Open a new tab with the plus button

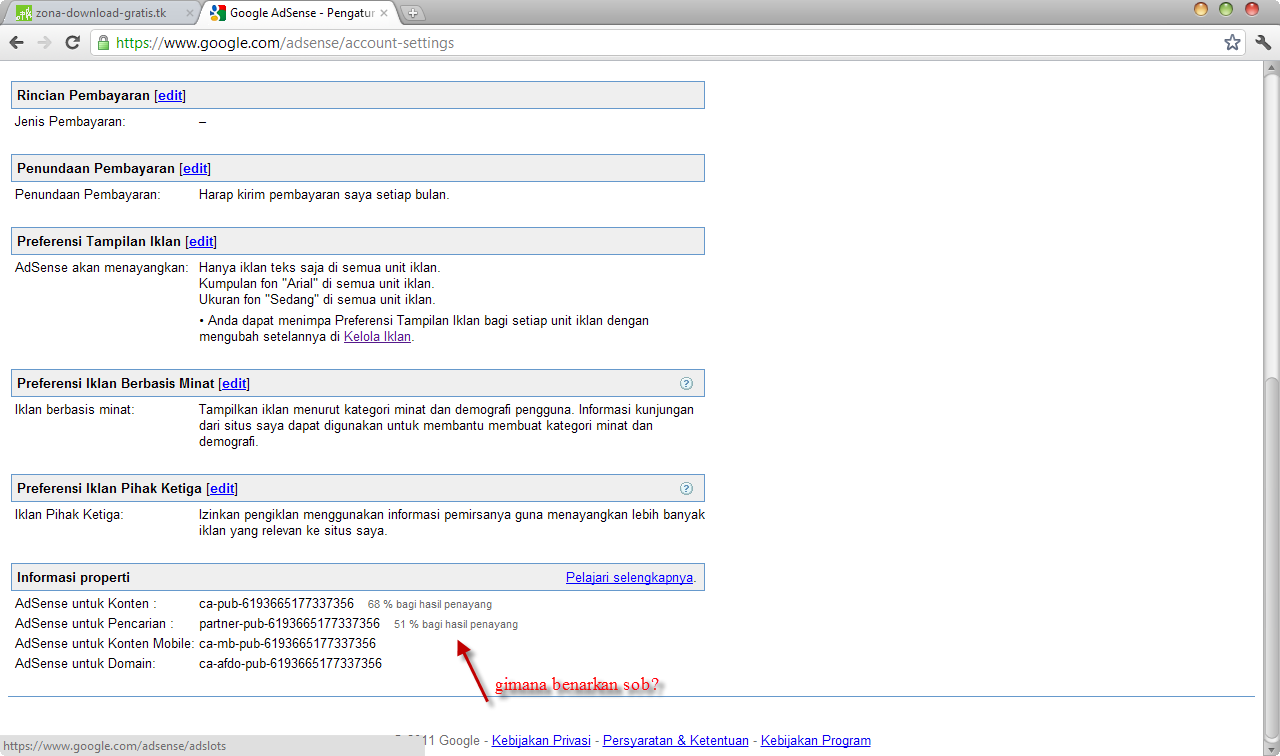point(413,13)
